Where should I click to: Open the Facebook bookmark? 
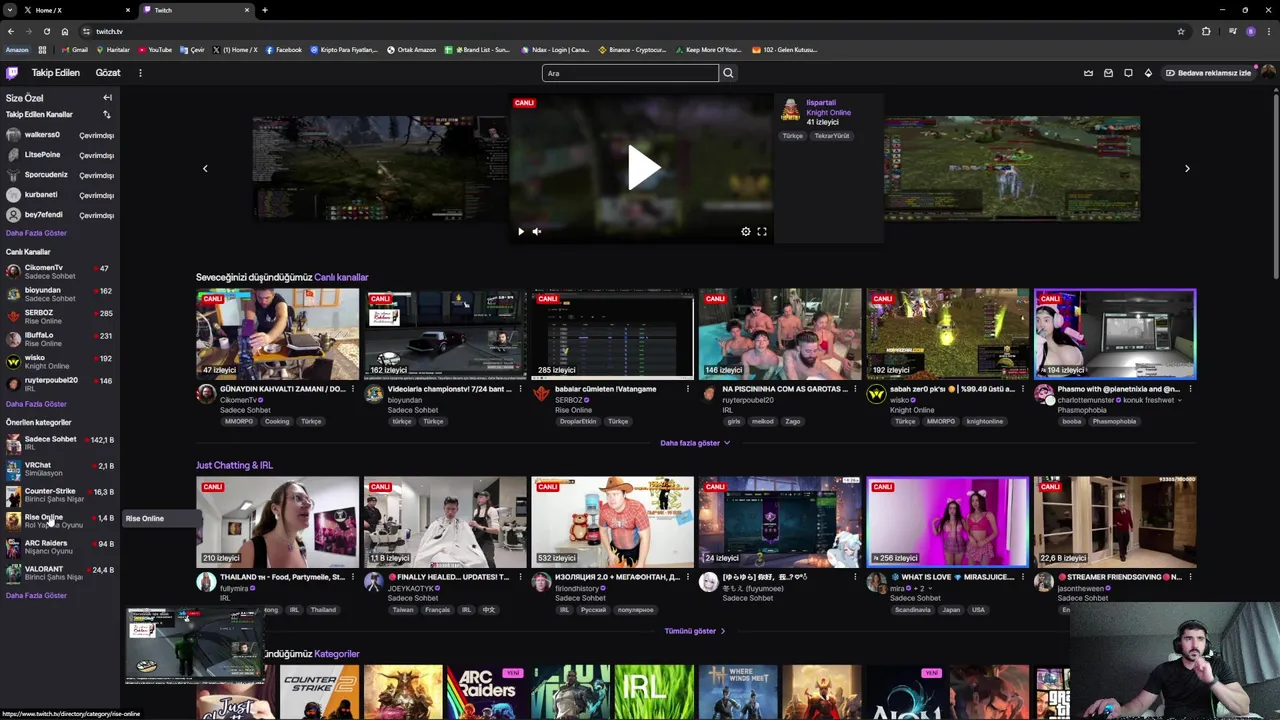click(x=284, y=50)
